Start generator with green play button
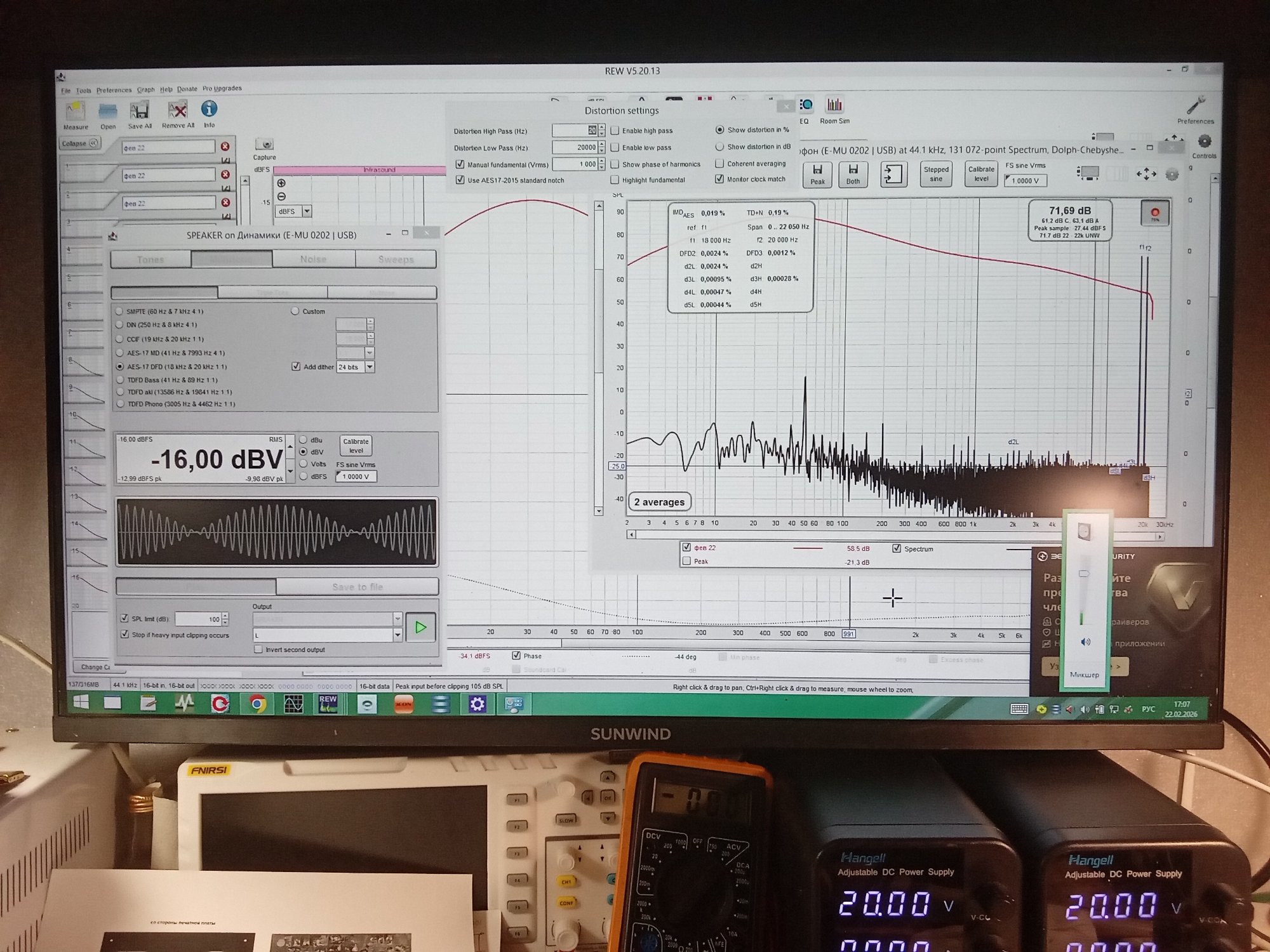 pos(420,627)
